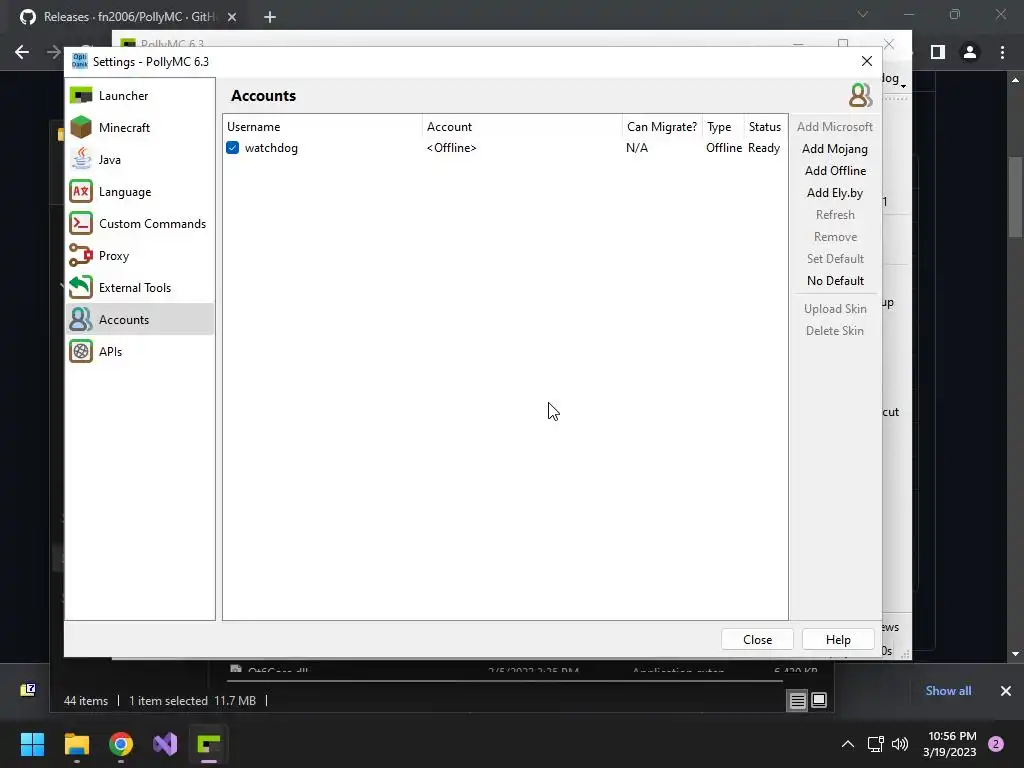
Task: Select the watchdog account row
Action: click(x=505, y=148)
